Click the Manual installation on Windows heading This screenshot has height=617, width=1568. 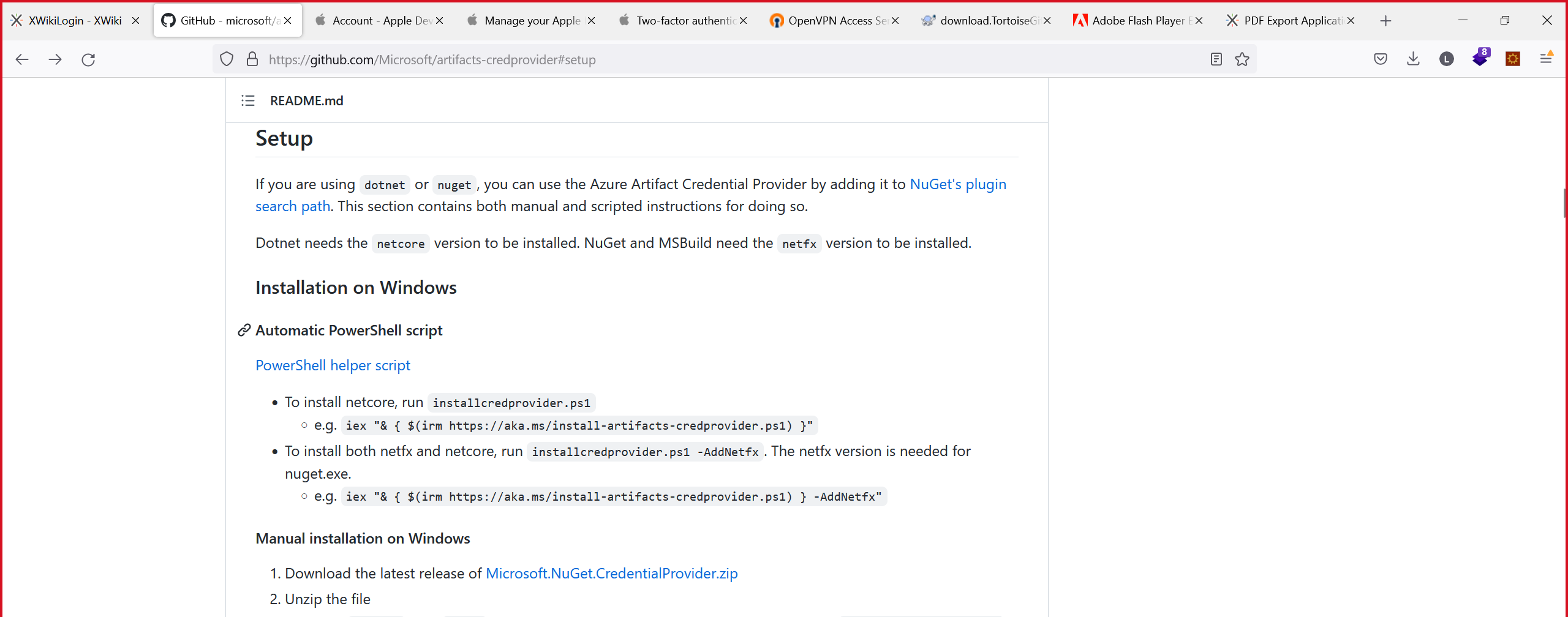(x=363, y=539)
